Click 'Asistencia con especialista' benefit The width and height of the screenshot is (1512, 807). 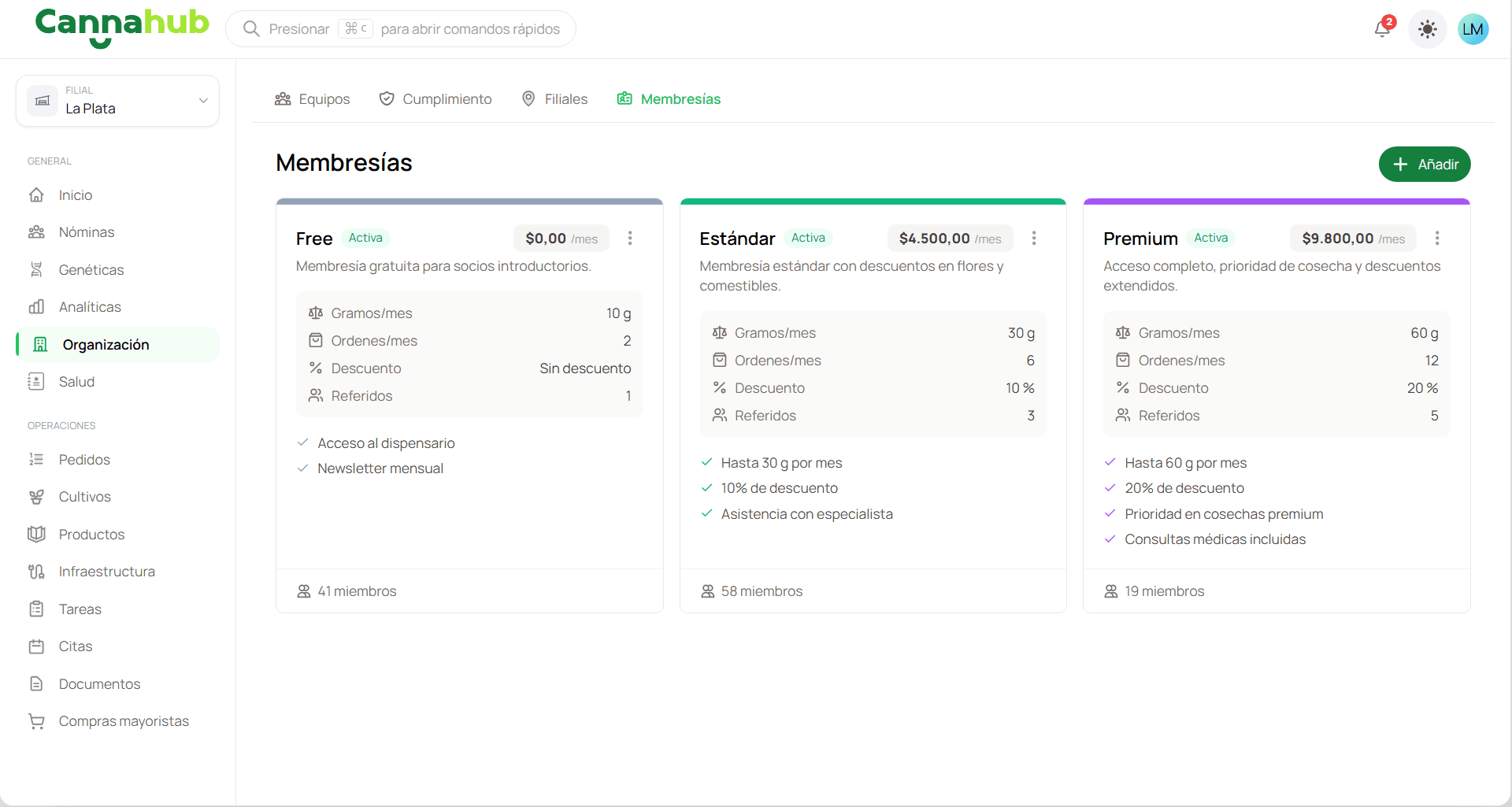[x=806, y=514]
